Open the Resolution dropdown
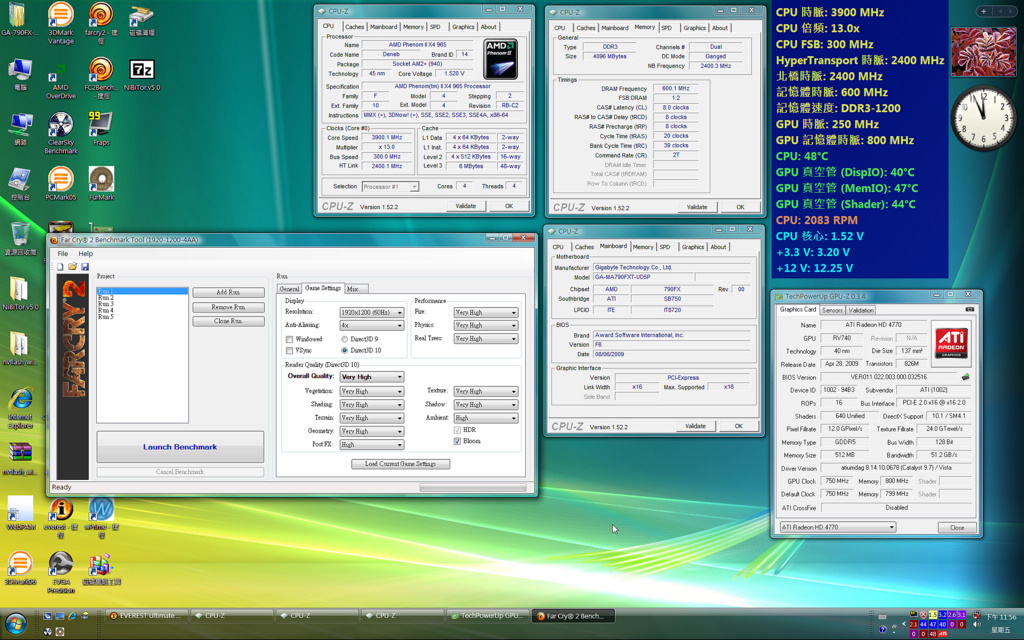This screenshot has width=1024, height=640. tap(372, 312)
